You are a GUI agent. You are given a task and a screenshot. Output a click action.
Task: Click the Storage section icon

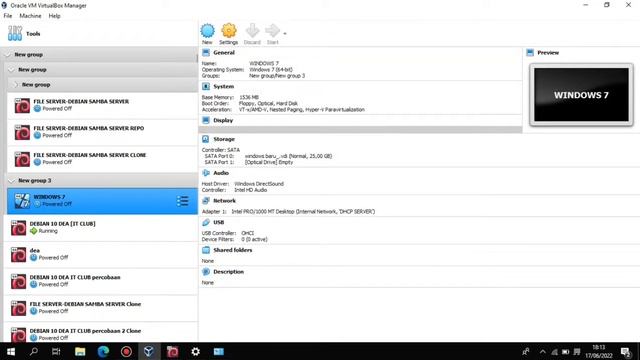(x=206, y=139)
